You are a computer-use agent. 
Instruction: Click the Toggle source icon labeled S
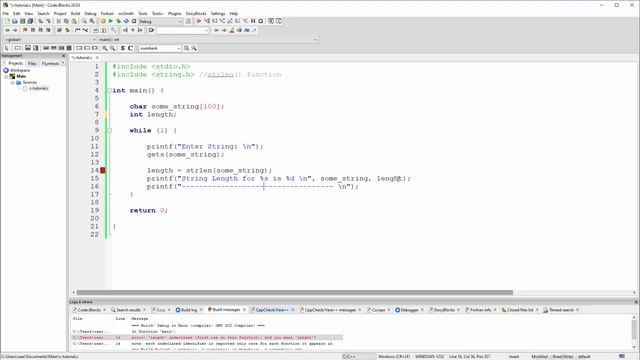tap(122, 48)
